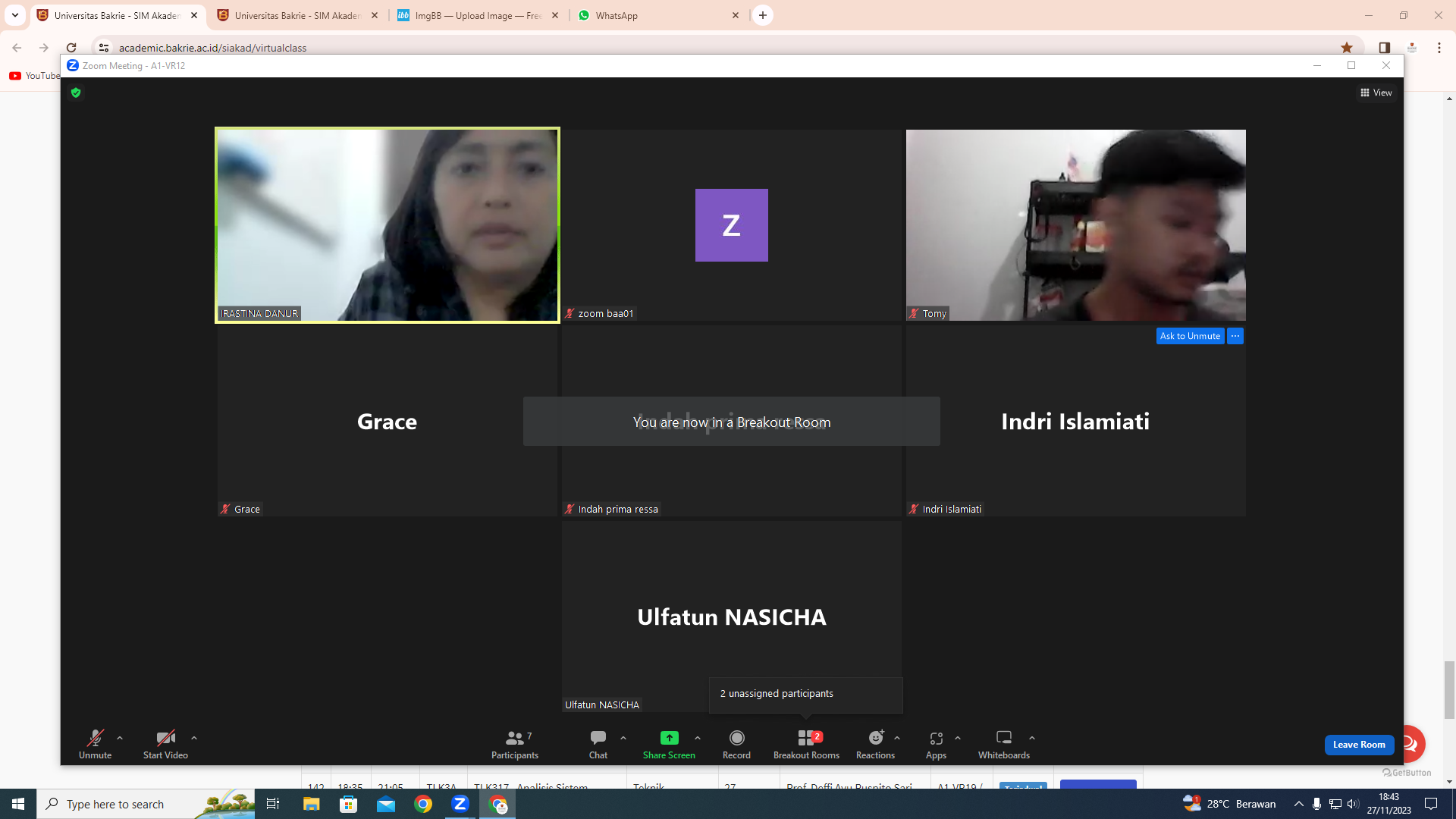The width and height of the screenshot is (1456, 819).
Task: Close the WhatsApp browser tab
Action: [x=735, y=15]
